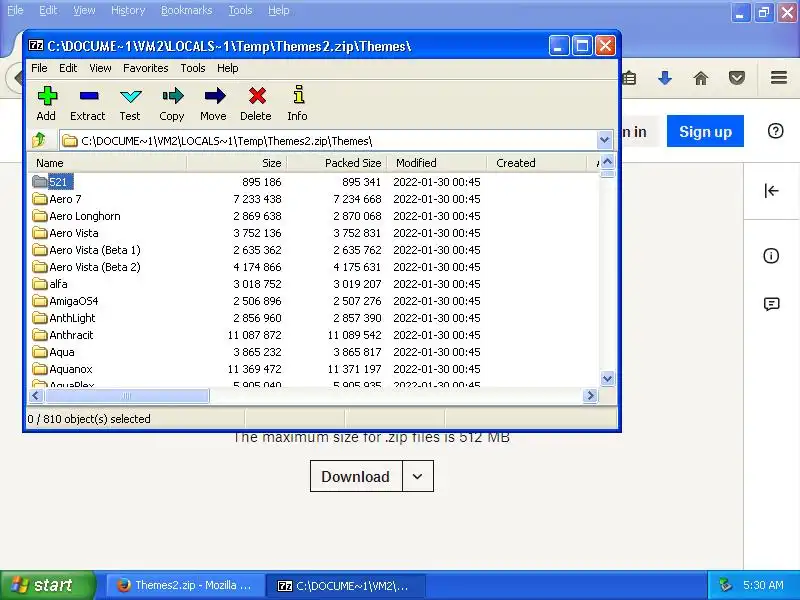The width and height of the screenshot is (800, 600).
Task: Open the Info toolbar icon
Action: coord(299,95)
